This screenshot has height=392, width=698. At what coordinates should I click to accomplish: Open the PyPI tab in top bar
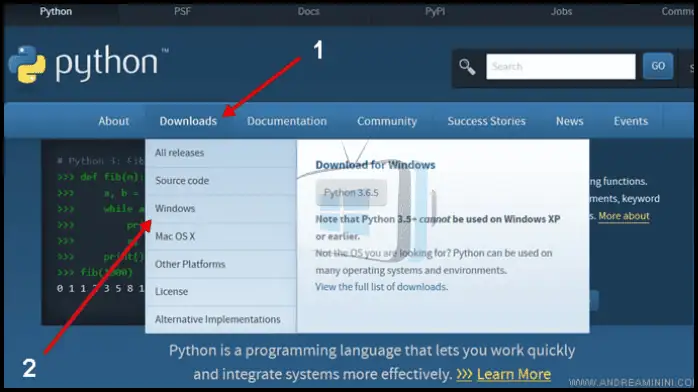coord(434,12)
